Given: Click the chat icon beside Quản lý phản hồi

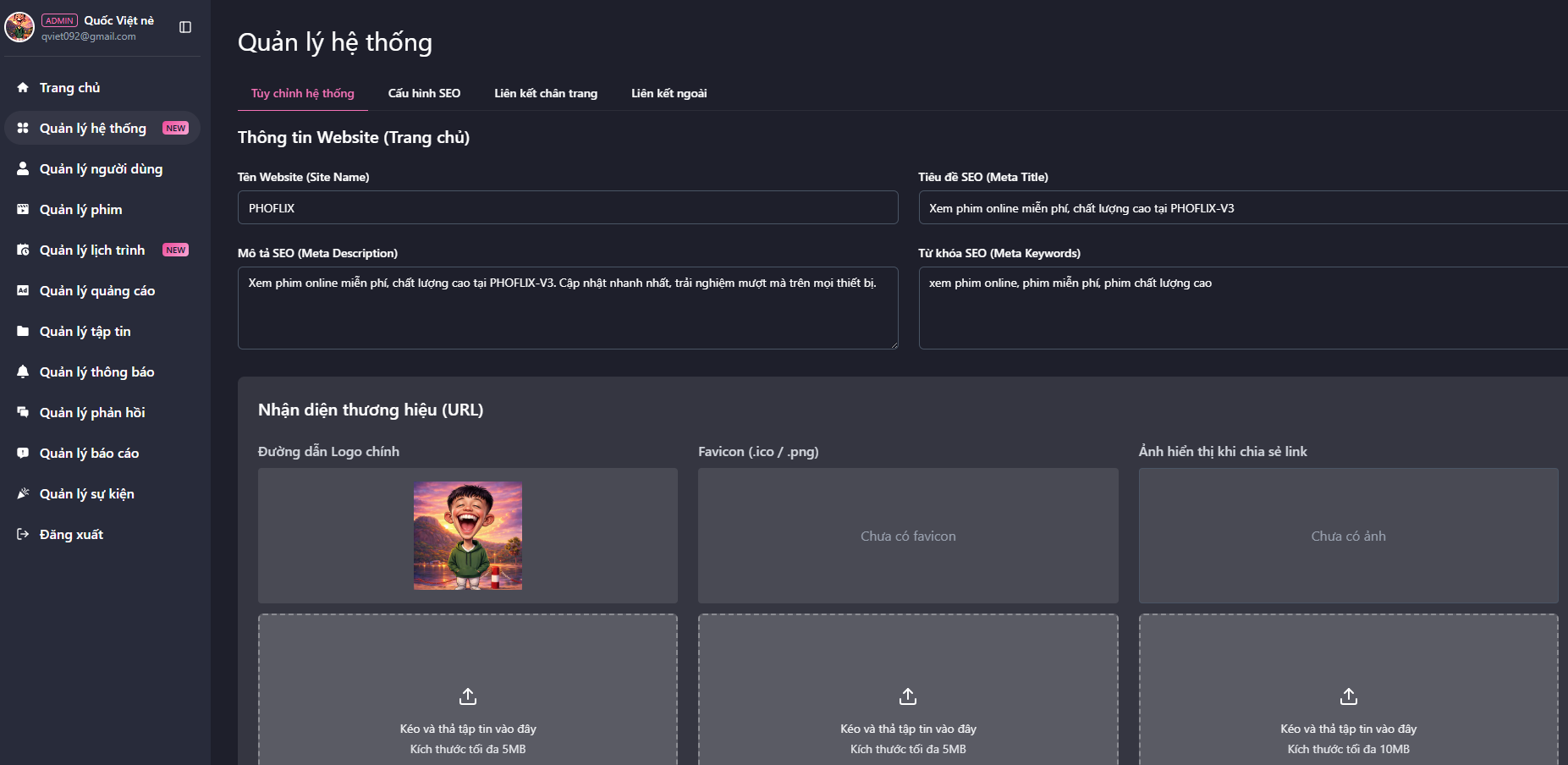Looking at the screenshot, I should pyautogui.click(x=23, y=412).
